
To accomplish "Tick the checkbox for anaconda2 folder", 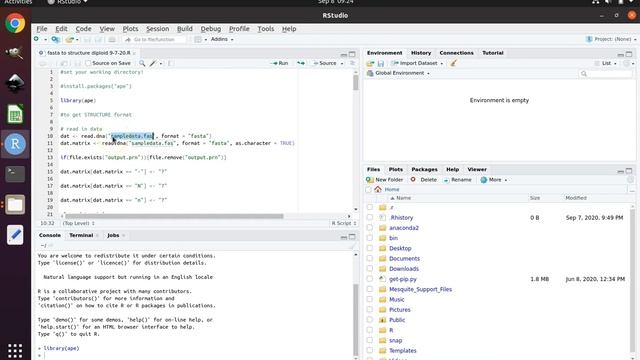I will 370,228.
